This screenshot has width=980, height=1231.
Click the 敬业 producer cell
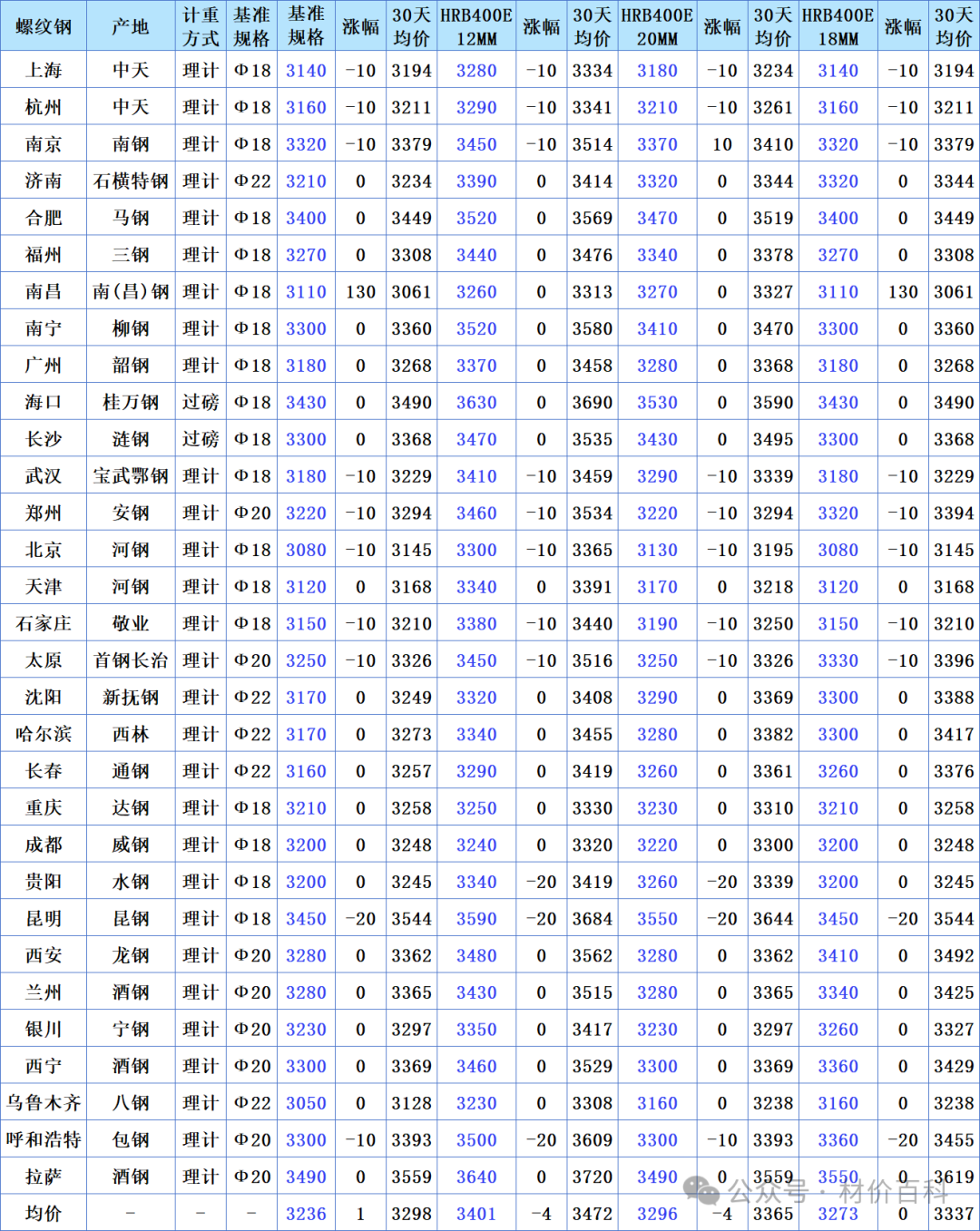coord(131,623)
